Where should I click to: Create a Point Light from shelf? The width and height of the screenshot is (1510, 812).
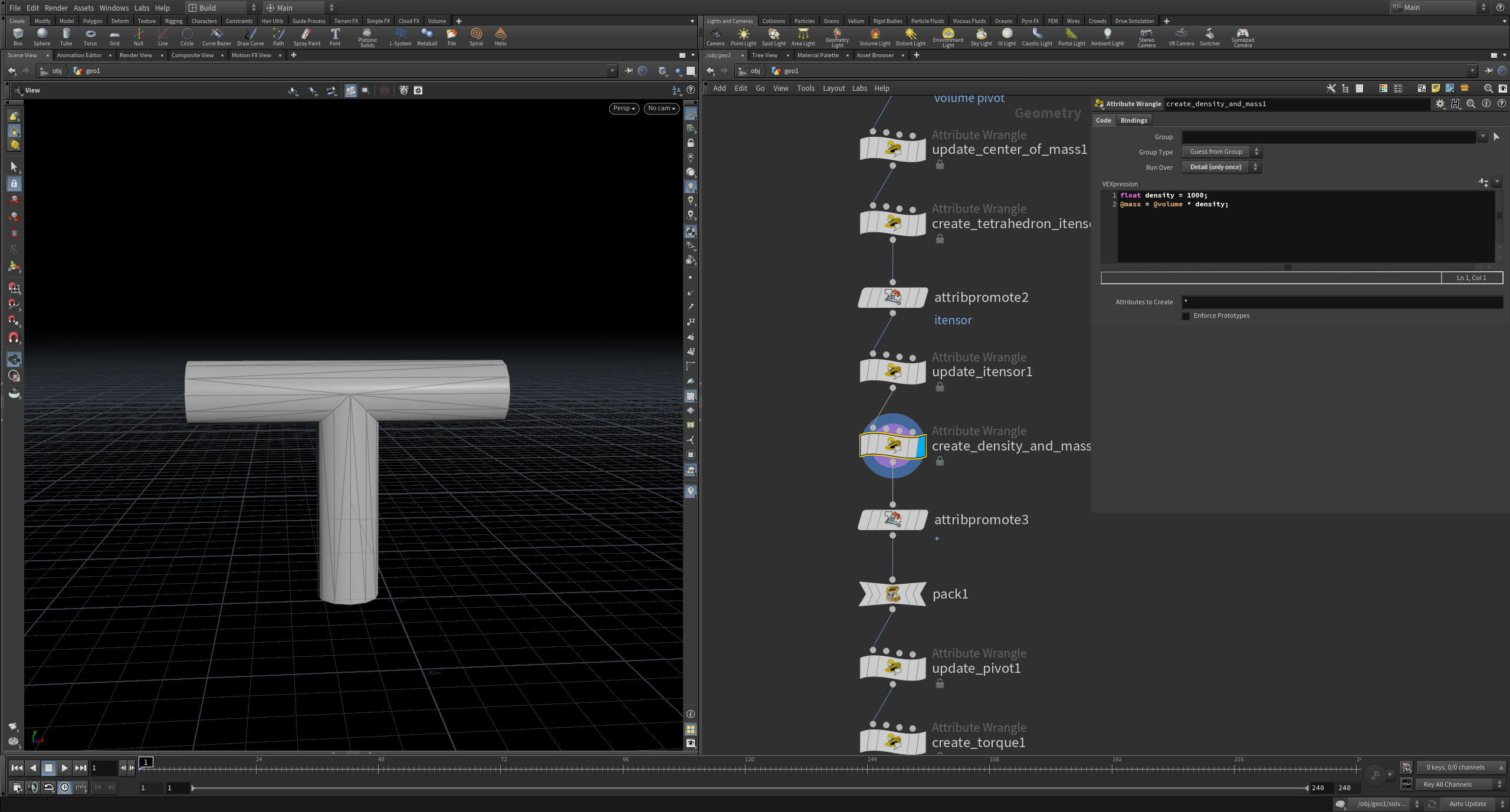pyautogui.click(x=743, y=37)
